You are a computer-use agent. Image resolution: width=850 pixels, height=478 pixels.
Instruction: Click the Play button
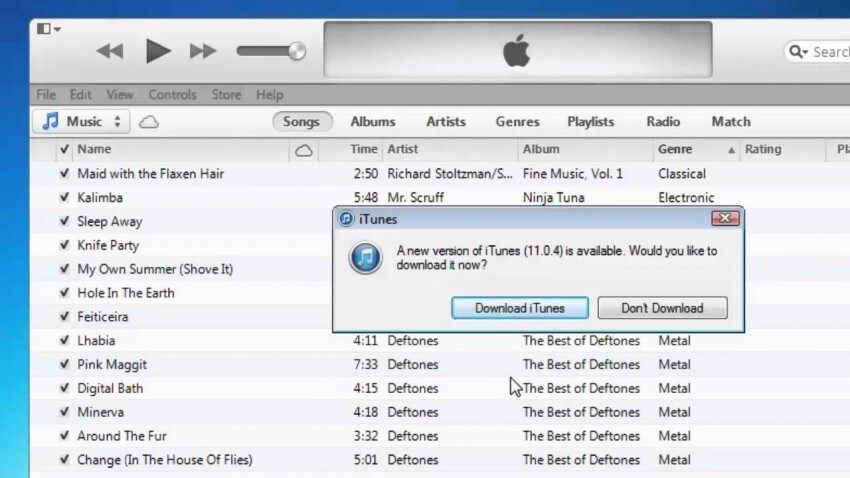pos(158,51)
